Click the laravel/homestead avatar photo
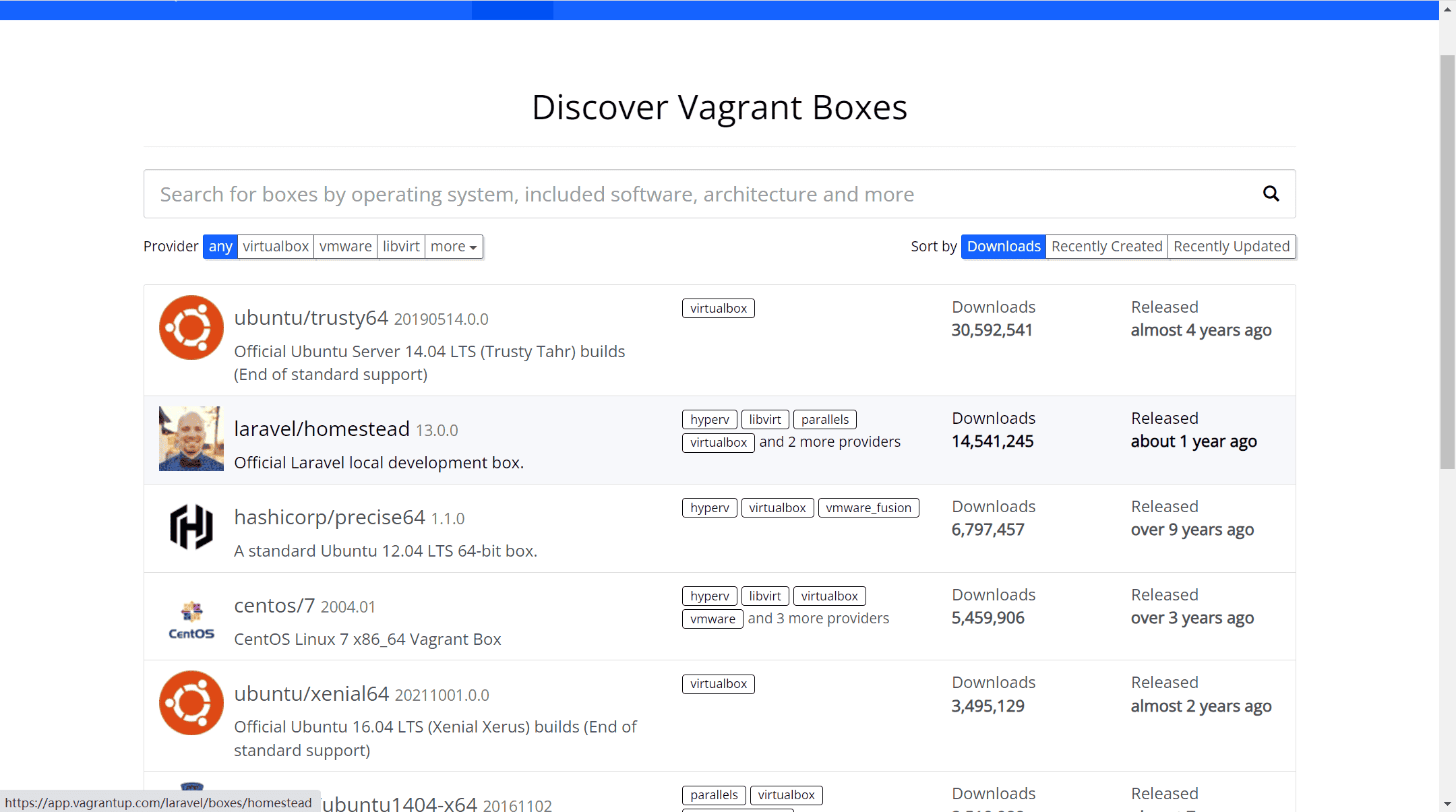Viewport: 1456px width, 812px height. click(191, 439)
